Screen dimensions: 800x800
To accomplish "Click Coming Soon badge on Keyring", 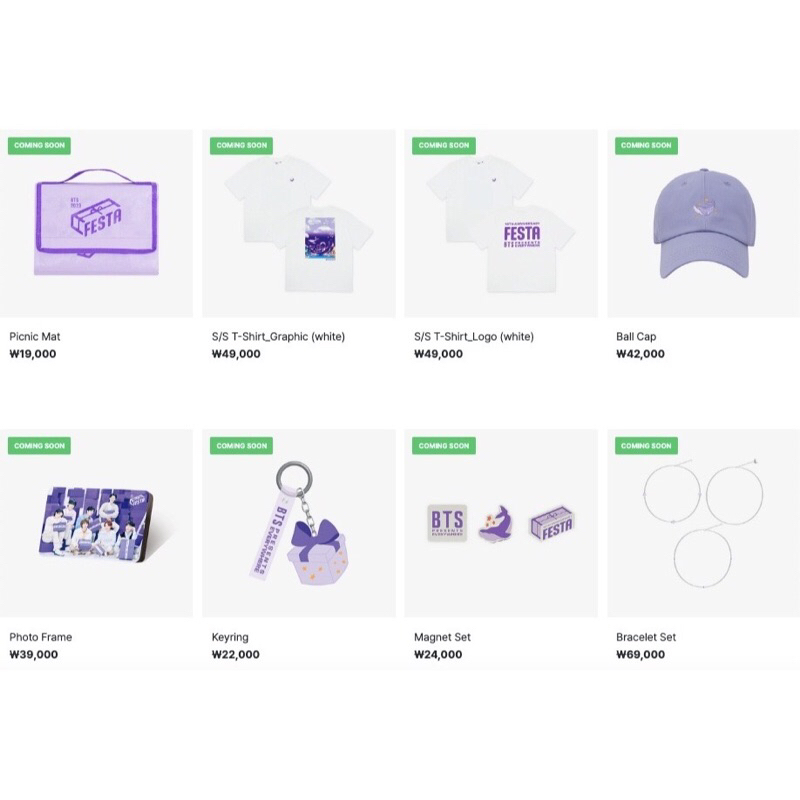I will pos(241,445).
